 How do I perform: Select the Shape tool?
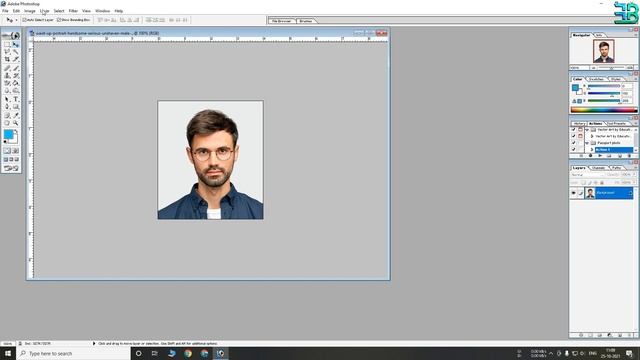16,107
